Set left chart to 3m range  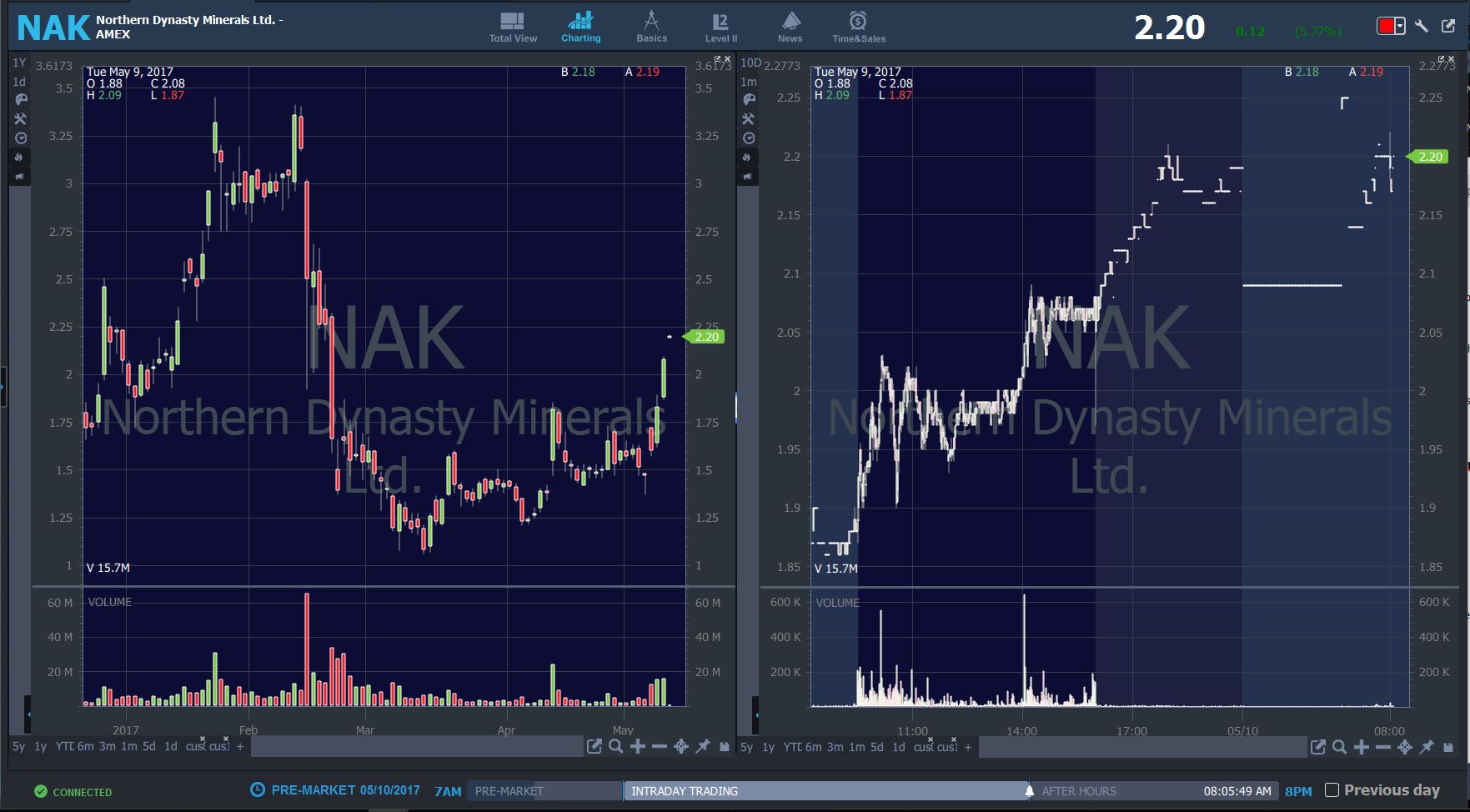coord(108,747)
